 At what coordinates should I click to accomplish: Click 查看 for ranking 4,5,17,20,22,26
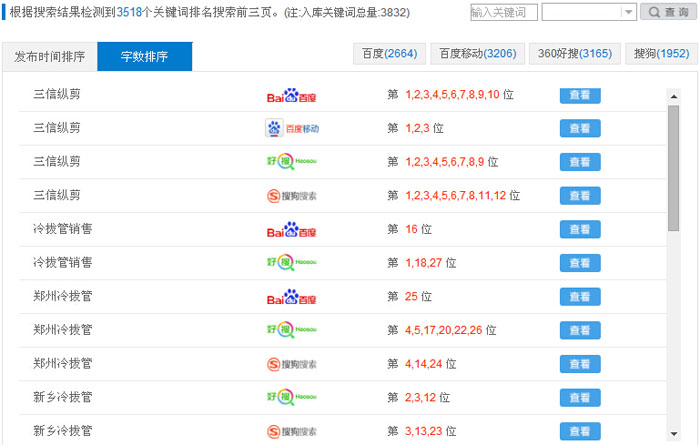click(x=580, y=331)
